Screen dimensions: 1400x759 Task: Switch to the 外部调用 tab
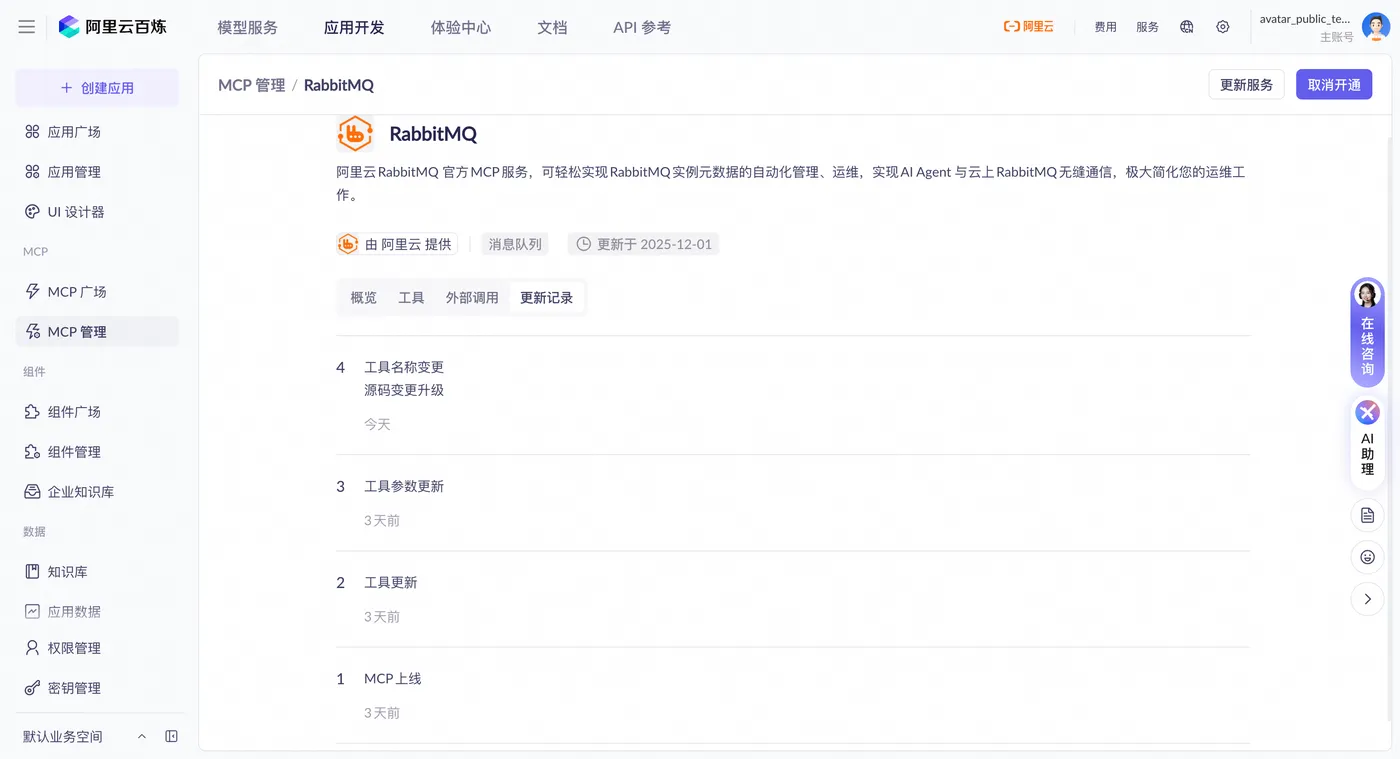coord(472,298)
